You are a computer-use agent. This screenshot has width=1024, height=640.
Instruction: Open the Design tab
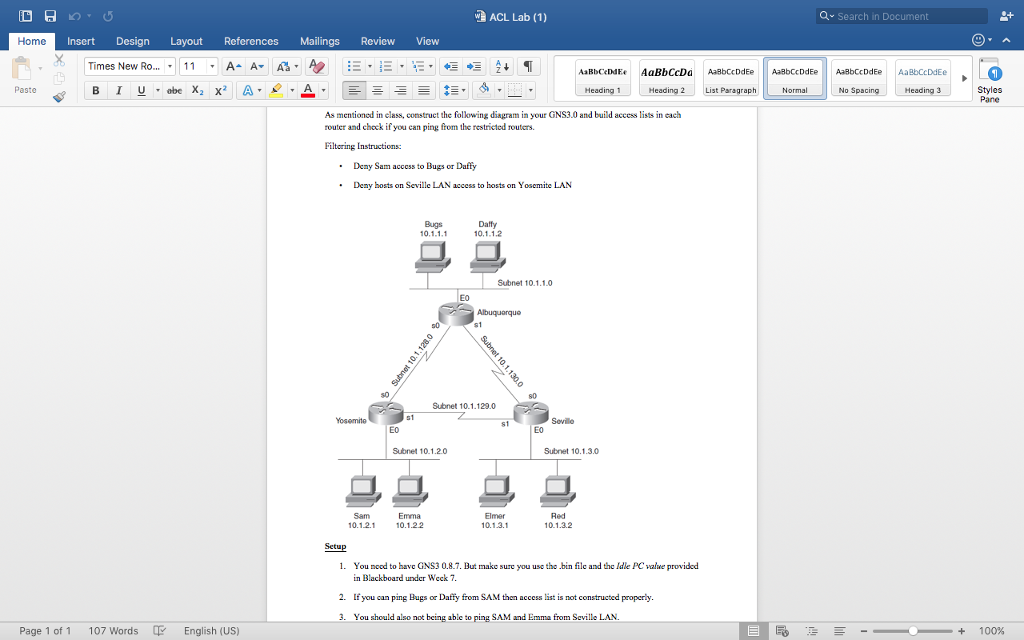tap(133, 41)
